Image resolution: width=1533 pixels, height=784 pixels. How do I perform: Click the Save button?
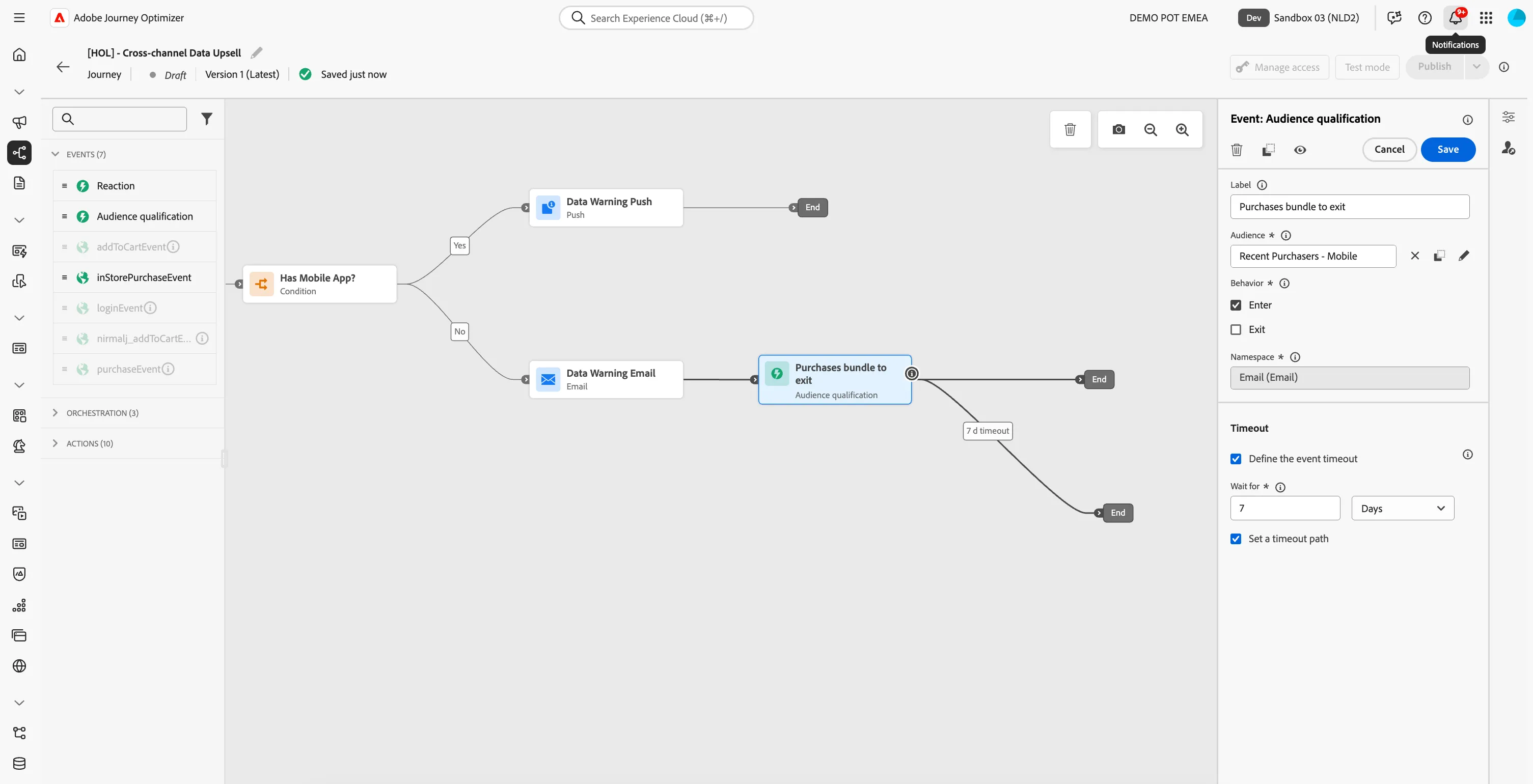tap(1448, 149)
